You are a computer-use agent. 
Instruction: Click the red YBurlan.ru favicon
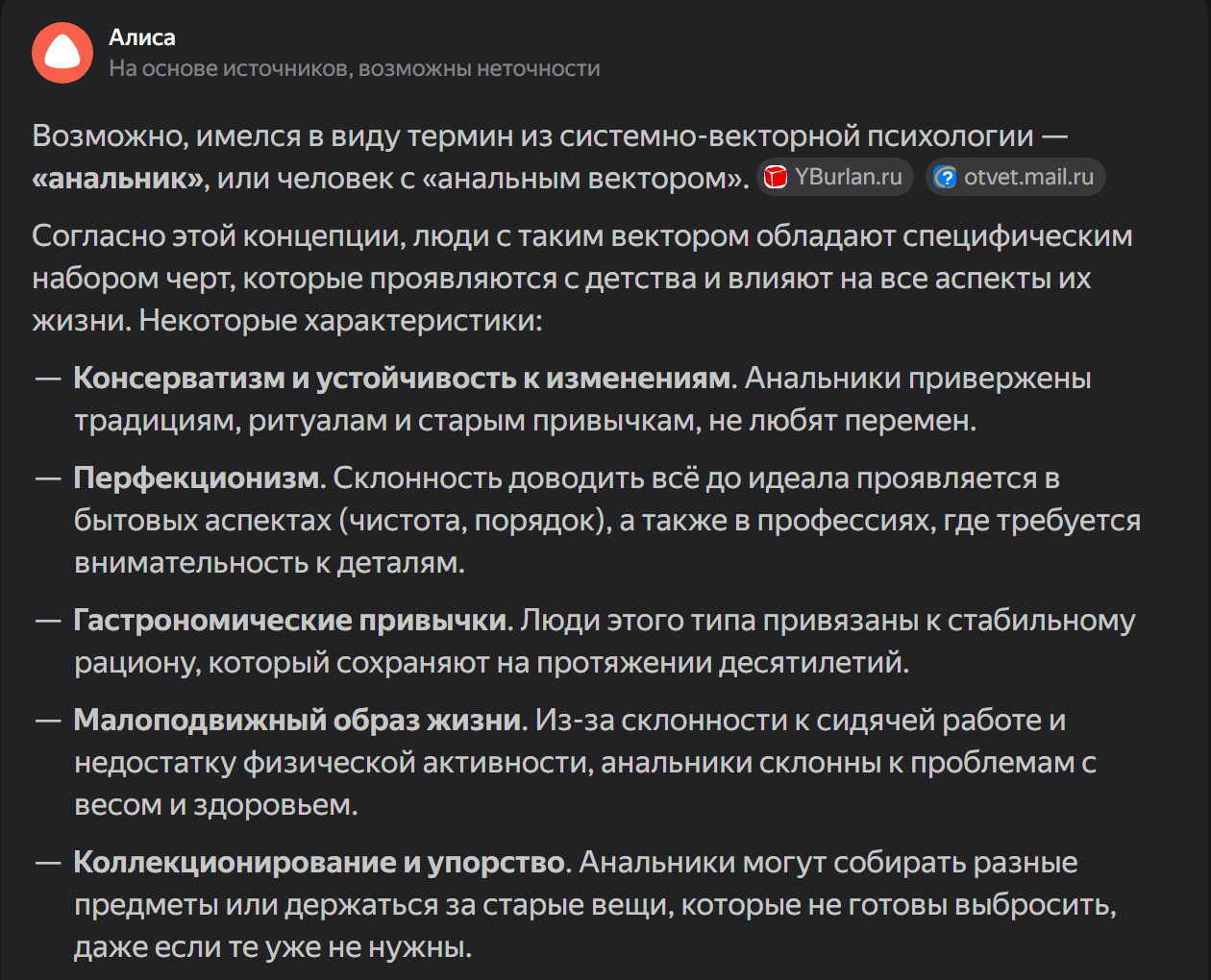coord(776,178)
